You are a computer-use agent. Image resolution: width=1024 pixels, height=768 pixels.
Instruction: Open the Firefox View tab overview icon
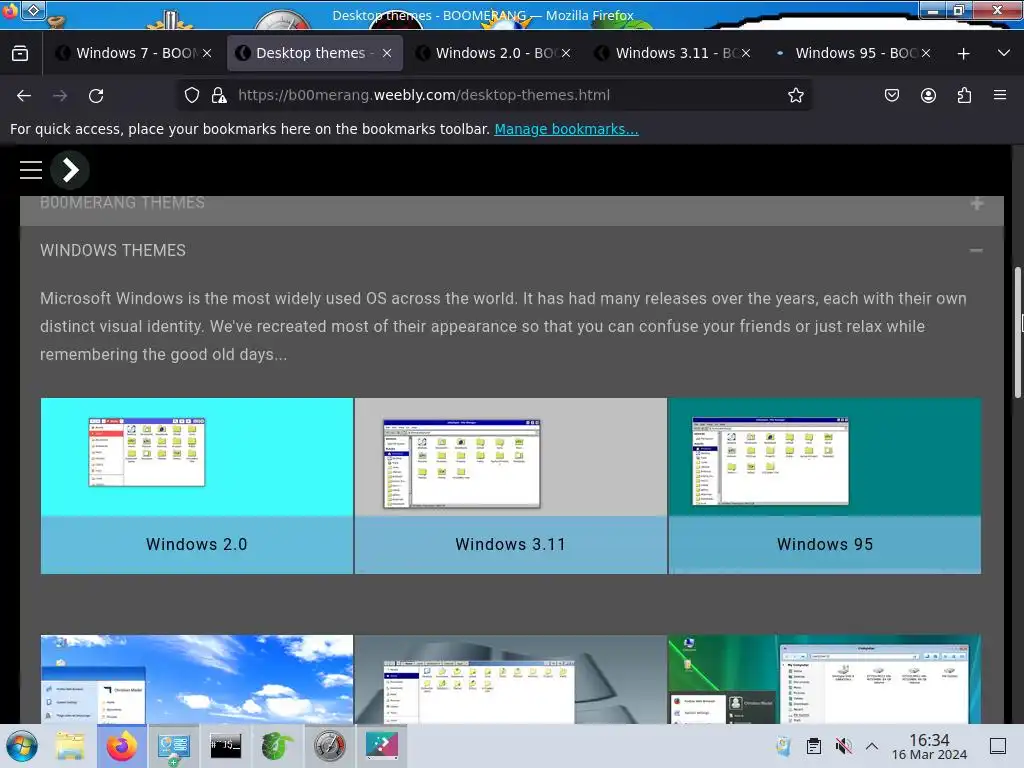coord(20,53)
